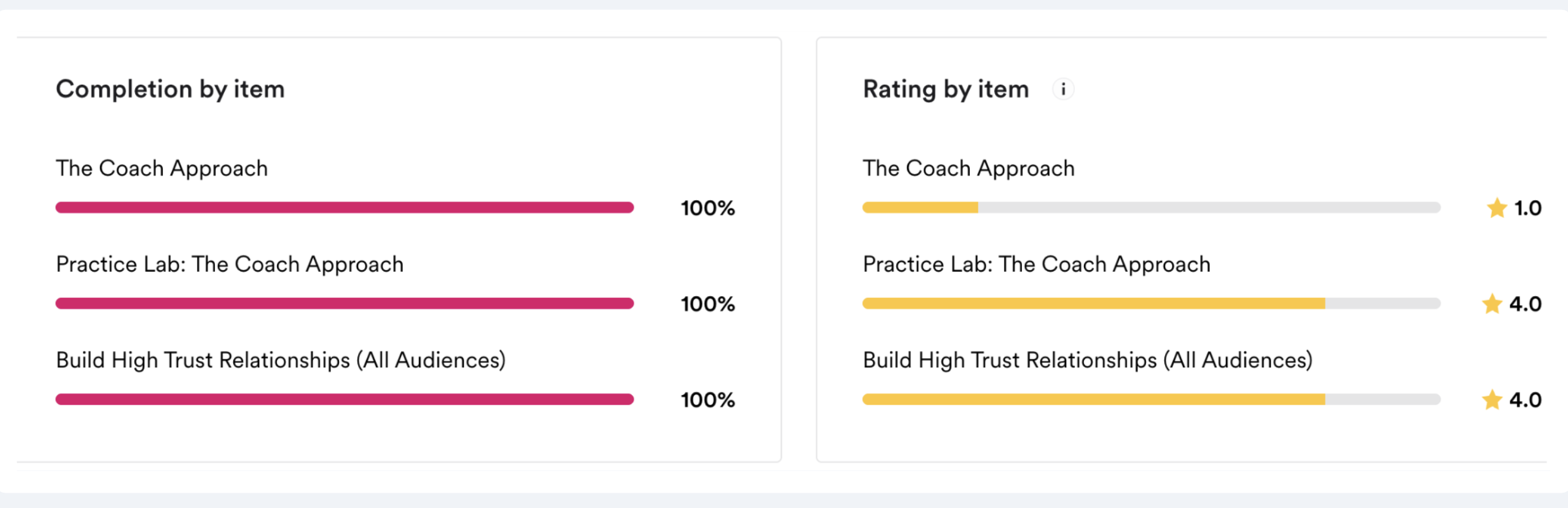Click the info icon beside Rating by item
Viewport: 1568px width, 508px height.
(1063, 90)
